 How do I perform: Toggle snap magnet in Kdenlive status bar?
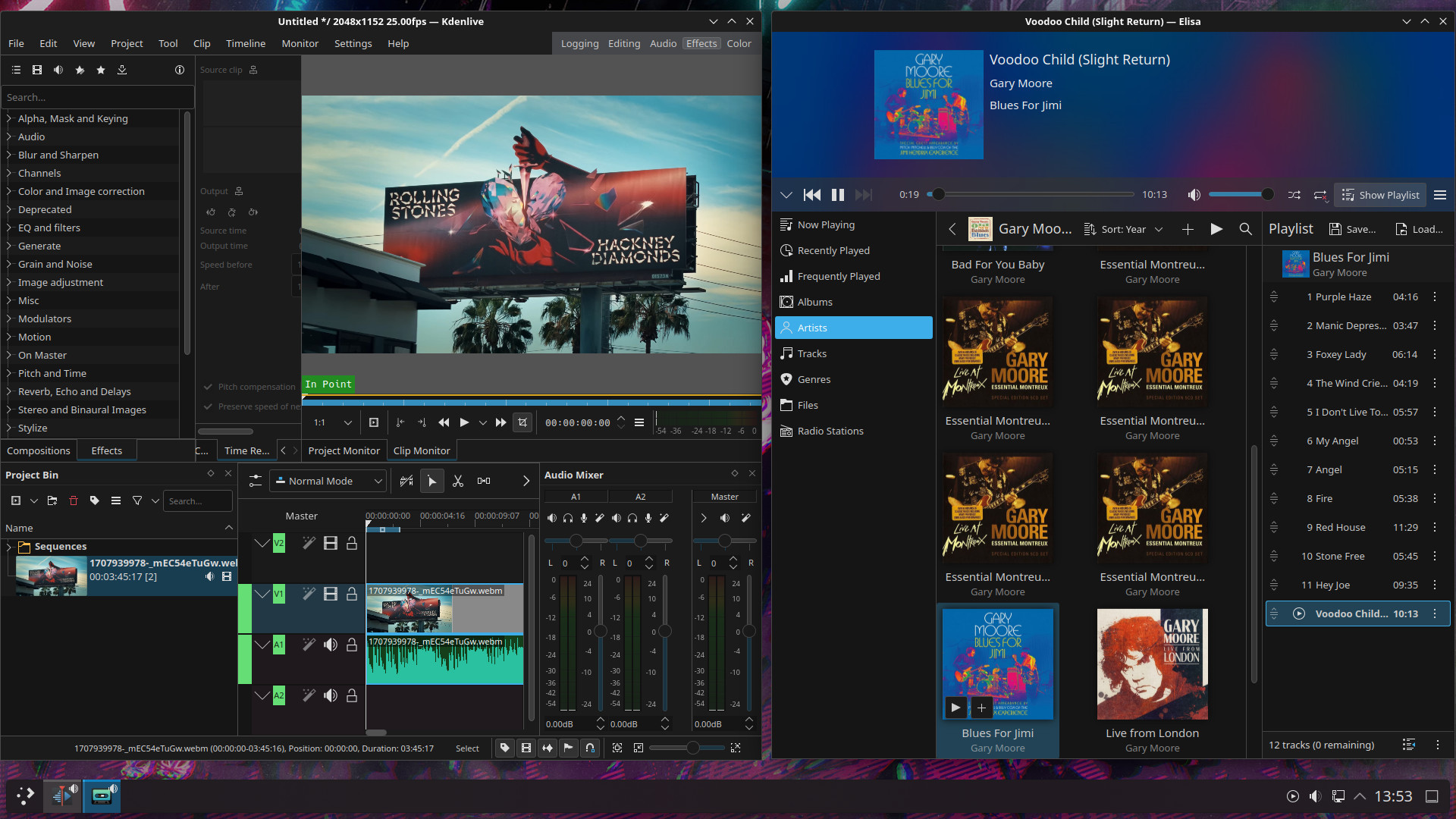pos(590,748)
